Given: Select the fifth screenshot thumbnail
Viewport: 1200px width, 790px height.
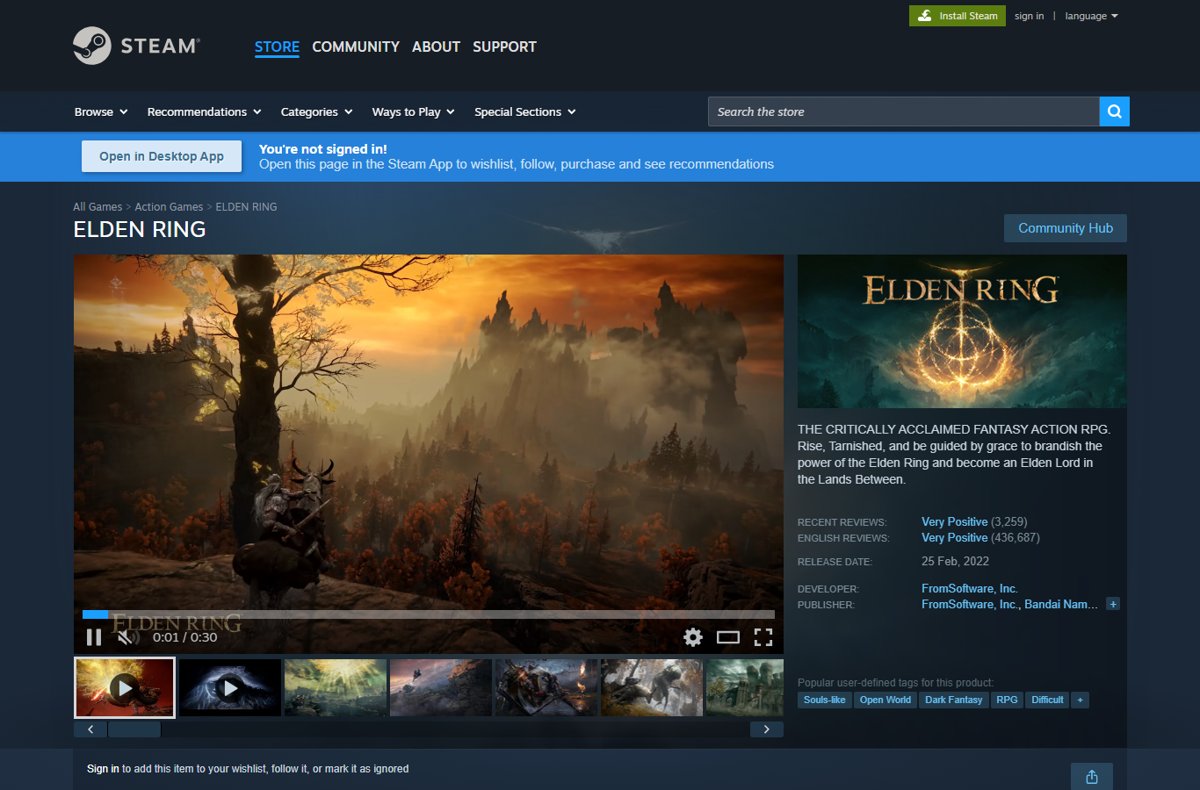Looking at the screenshot, I should (546, 687).
